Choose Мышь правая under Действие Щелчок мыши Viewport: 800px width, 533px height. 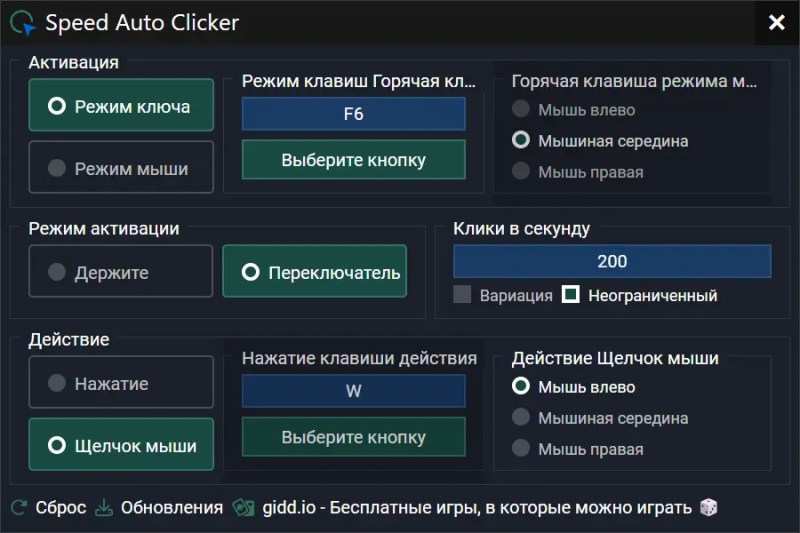pos(578,449)
